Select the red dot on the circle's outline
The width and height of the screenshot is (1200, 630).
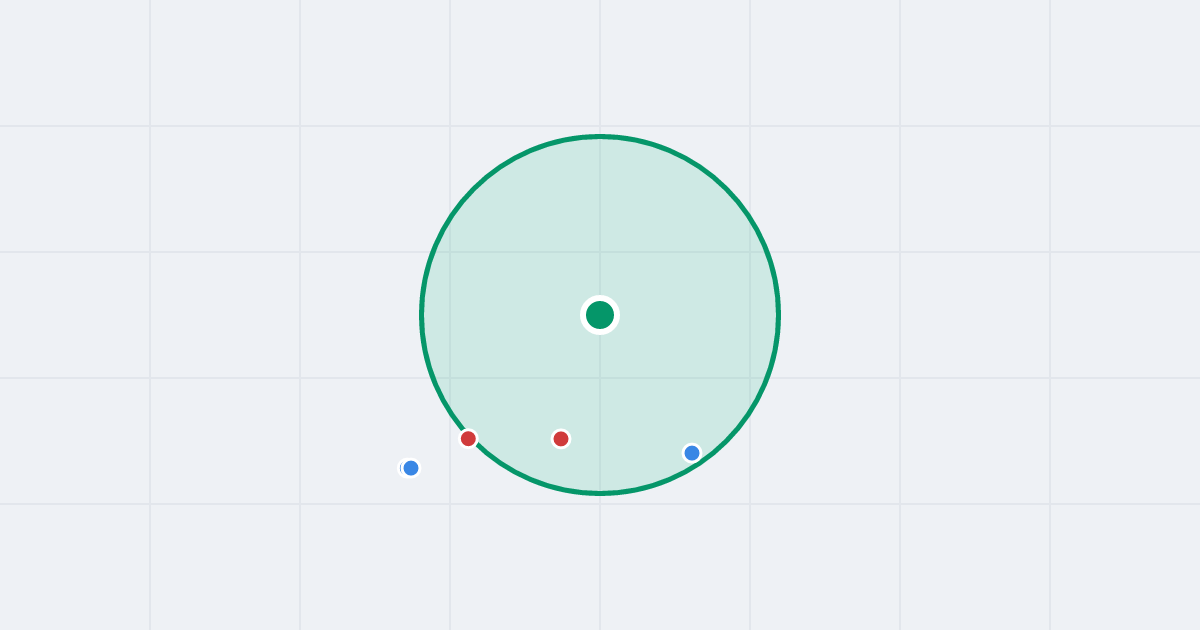coord(468,438)
